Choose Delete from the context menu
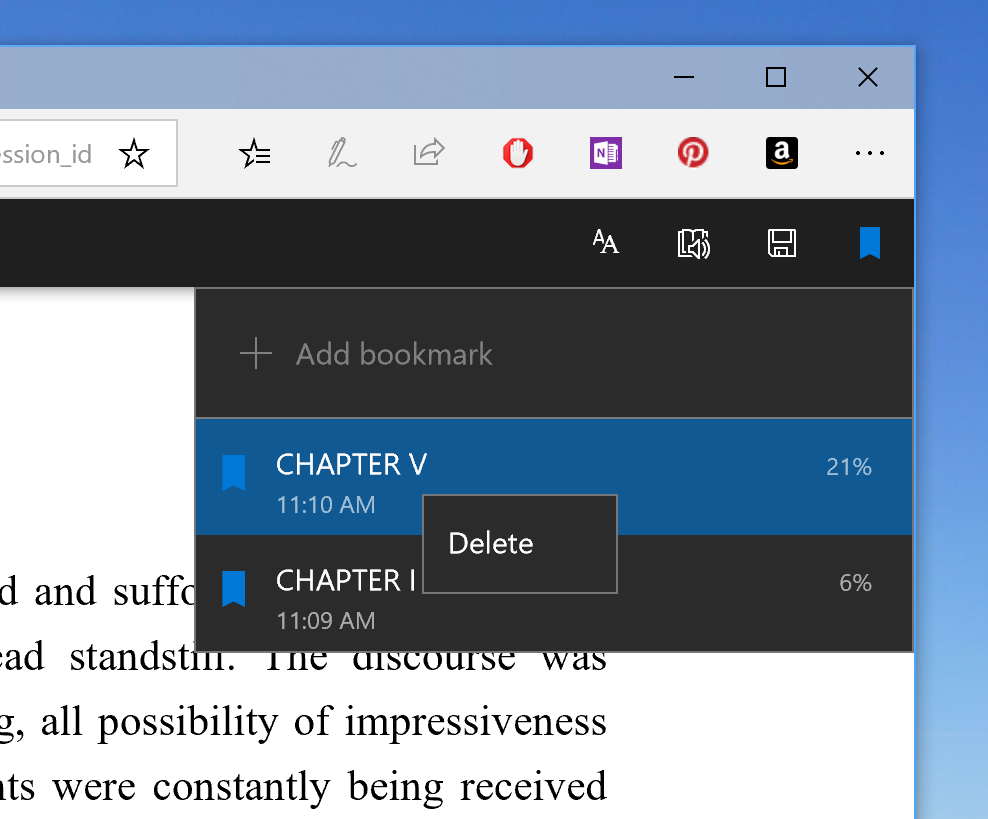 pyautogui.click(x=491, y=544)
